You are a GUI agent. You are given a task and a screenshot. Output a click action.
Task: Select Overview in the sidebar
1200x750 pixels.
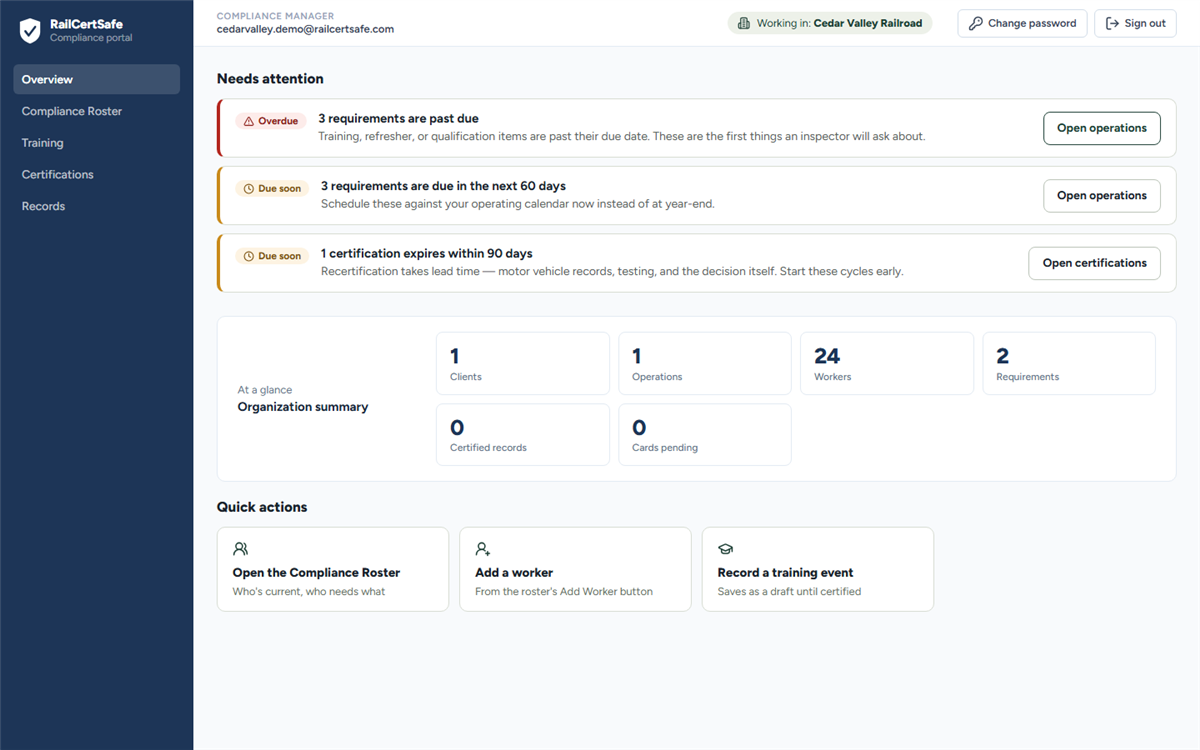(x=97, y=80)
